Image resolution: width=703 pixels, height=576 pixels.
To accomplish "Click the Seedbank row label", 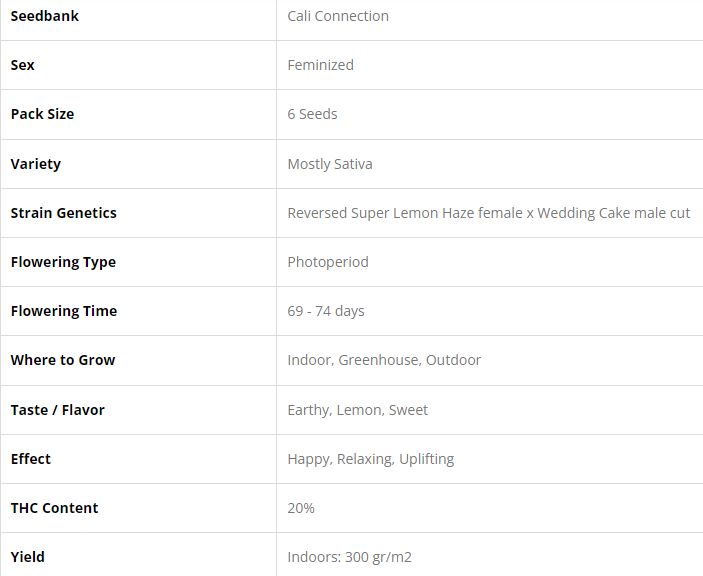I will coord(45,16).
